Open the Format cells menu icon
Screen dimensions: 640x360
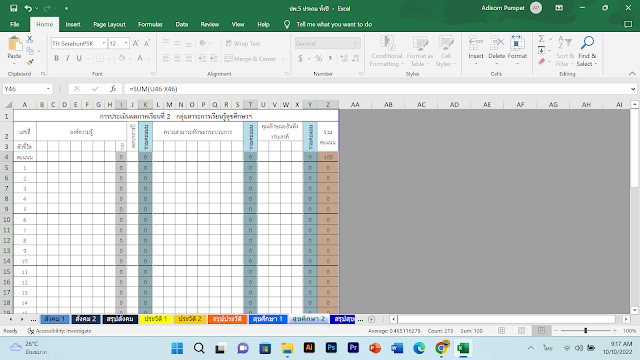coord(517,42)
